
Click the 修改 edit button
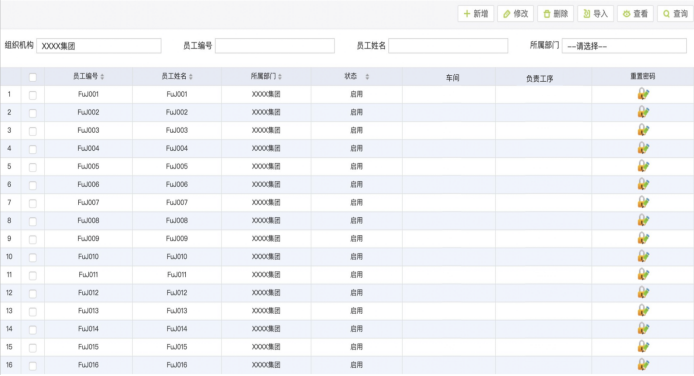point(516,14)
